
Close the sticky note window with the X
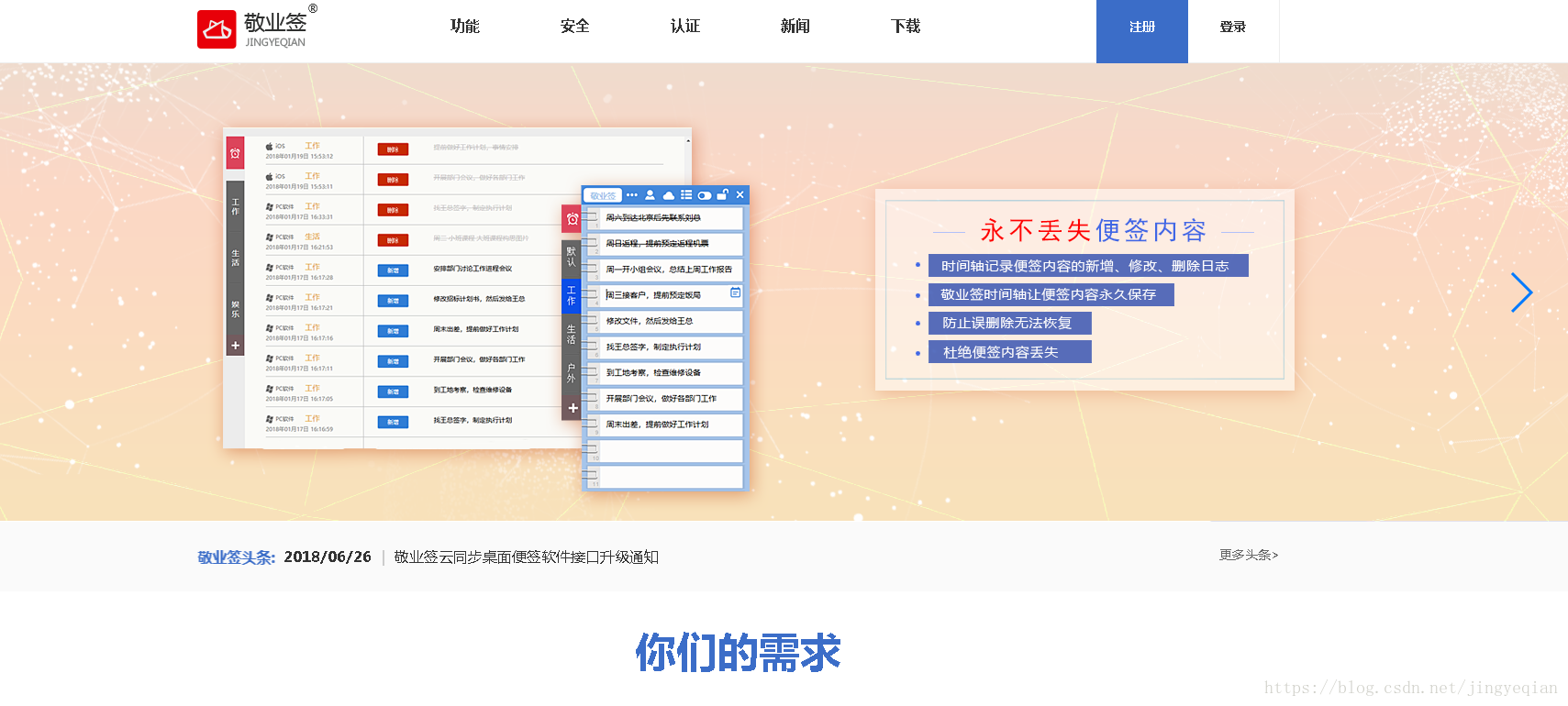tap(740, 194)
